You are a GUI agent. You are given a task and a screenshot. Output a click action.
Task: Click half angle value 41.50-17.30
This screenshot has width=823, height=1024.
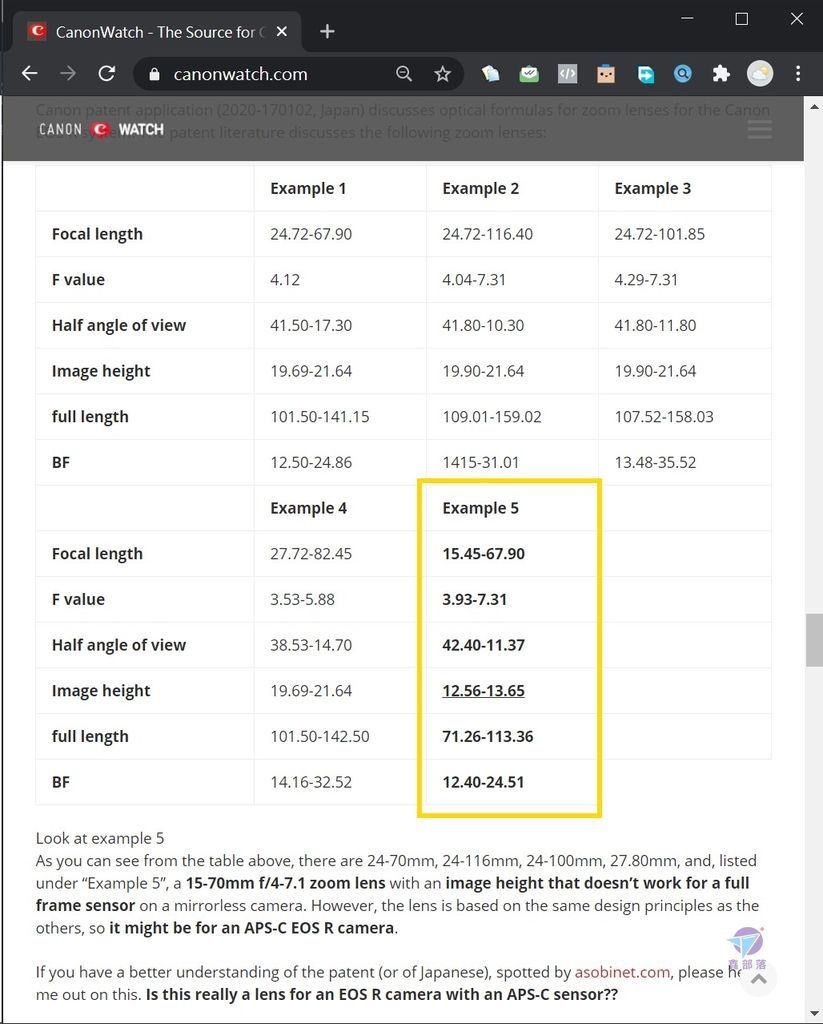[x=311, y=325]
